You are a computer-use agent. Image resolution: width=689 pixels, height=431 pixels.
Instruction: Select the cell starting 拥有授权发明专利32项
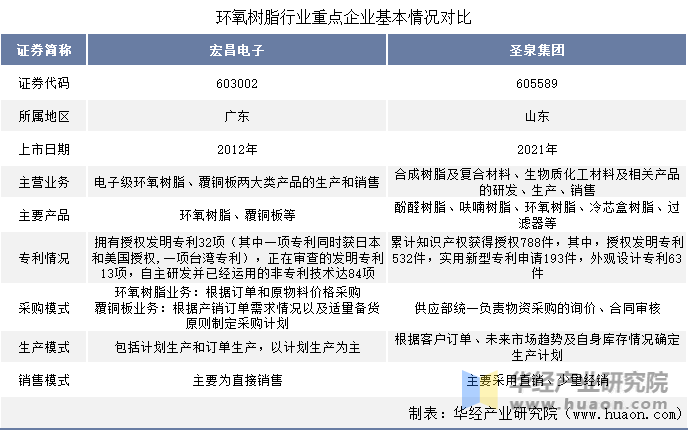pos(237,257)
